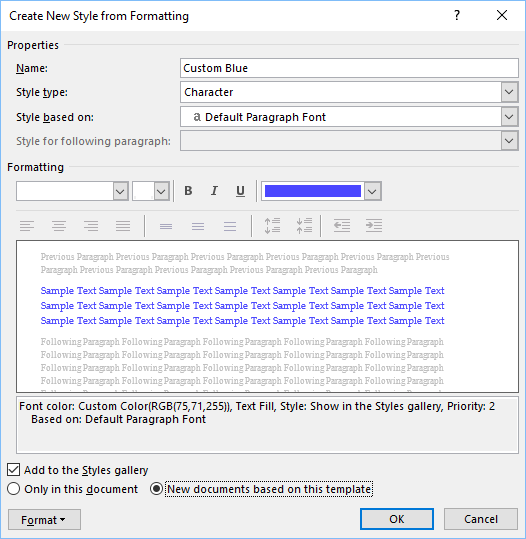Click the Based on: Default Paragraph Font line
The height and width of the screenshot is (539, 526).
118,419
